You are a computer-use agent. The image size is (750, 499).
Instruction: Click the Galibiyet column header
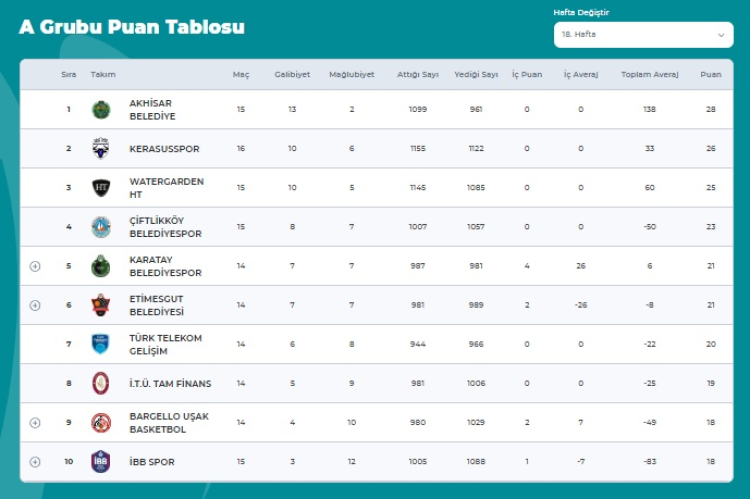tap(292, 75)
